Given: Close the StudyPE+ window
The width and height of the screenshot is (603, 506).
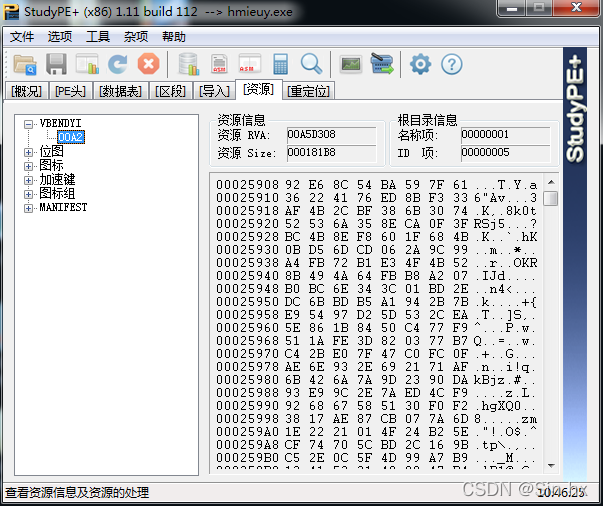Looking at the screenshot, I should pos(576,8).
